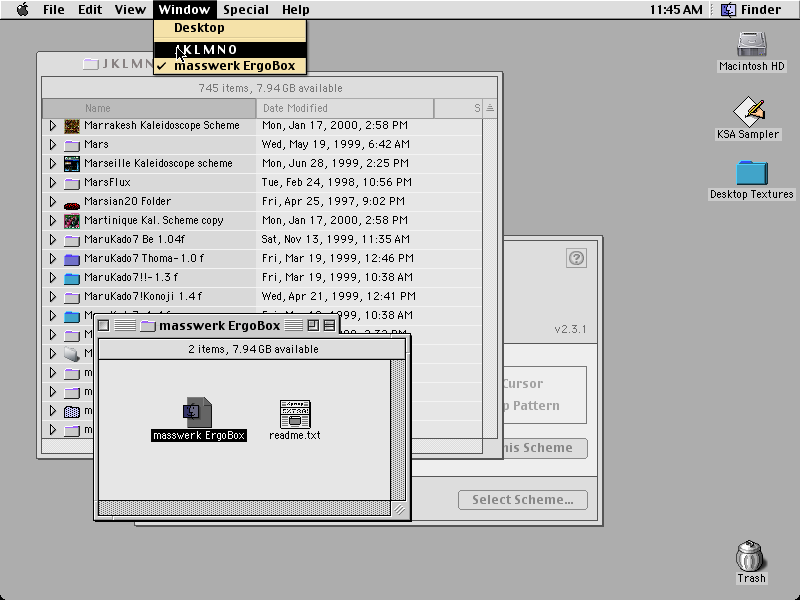
Task: Open the File menu
Action: pyautogui.click(x=54, y=9)
